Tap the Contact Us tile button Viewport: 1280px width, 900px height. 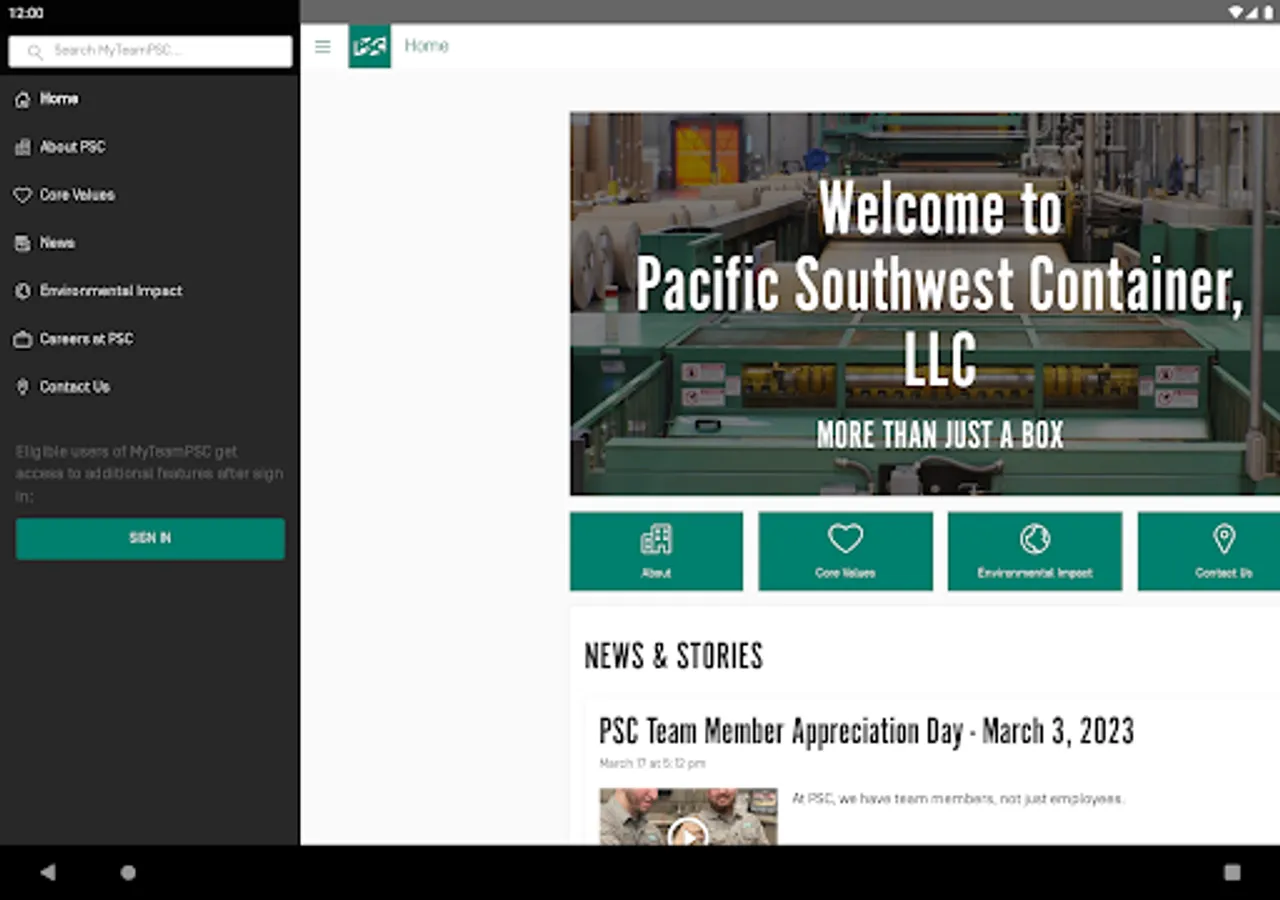tap(1209, 551)
